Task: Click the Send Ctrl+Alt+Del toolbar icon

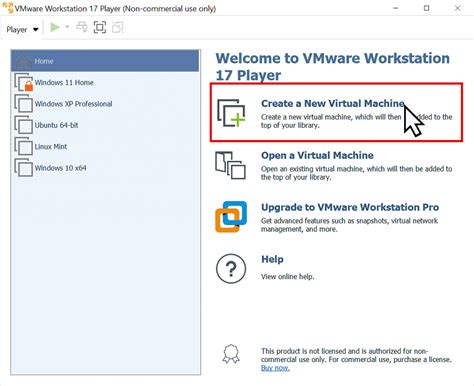Action: coord(82,27)
